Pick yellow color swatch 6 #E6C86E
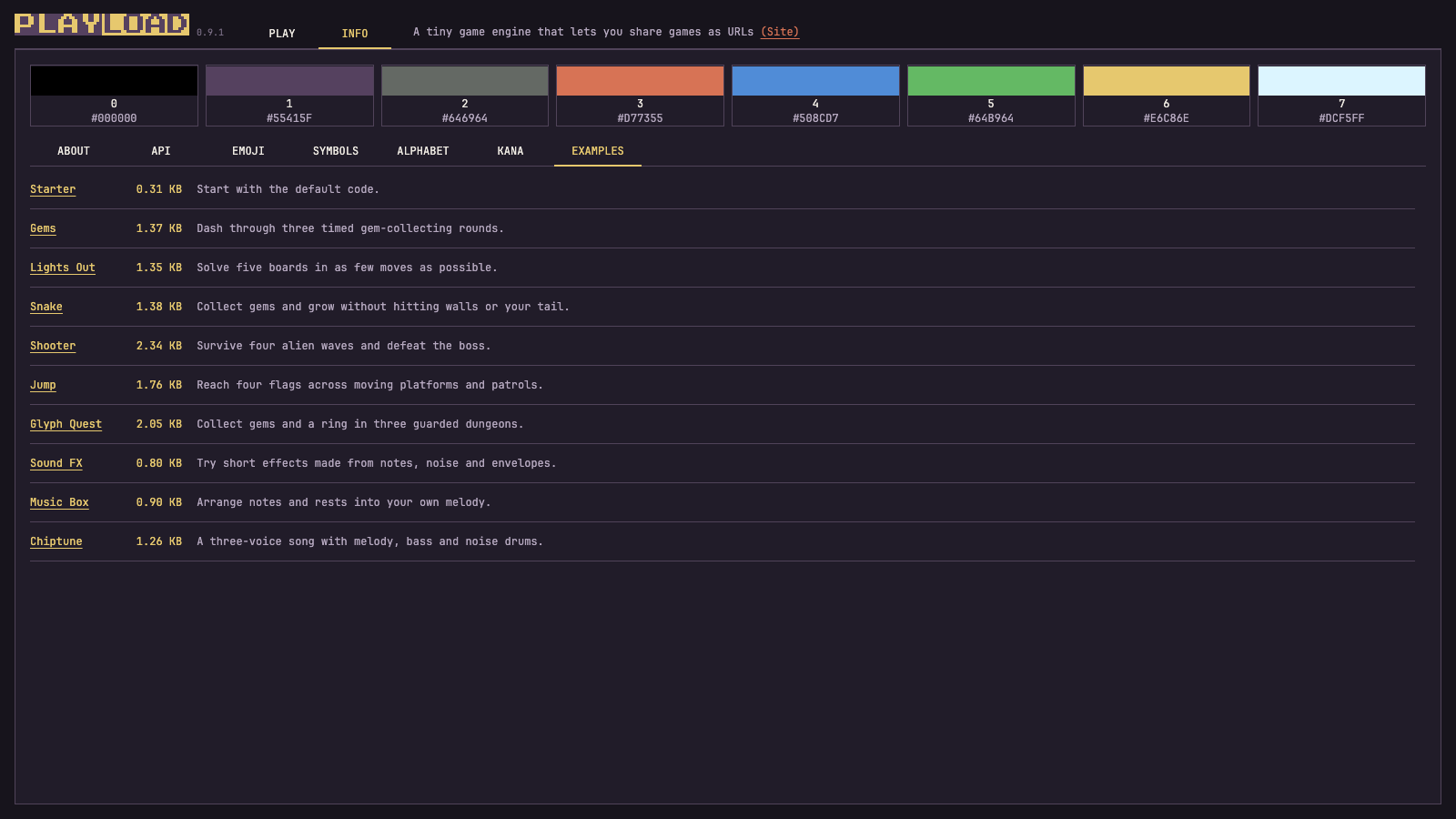This screenshot has height=819, width=1456. pos(1167,96)
